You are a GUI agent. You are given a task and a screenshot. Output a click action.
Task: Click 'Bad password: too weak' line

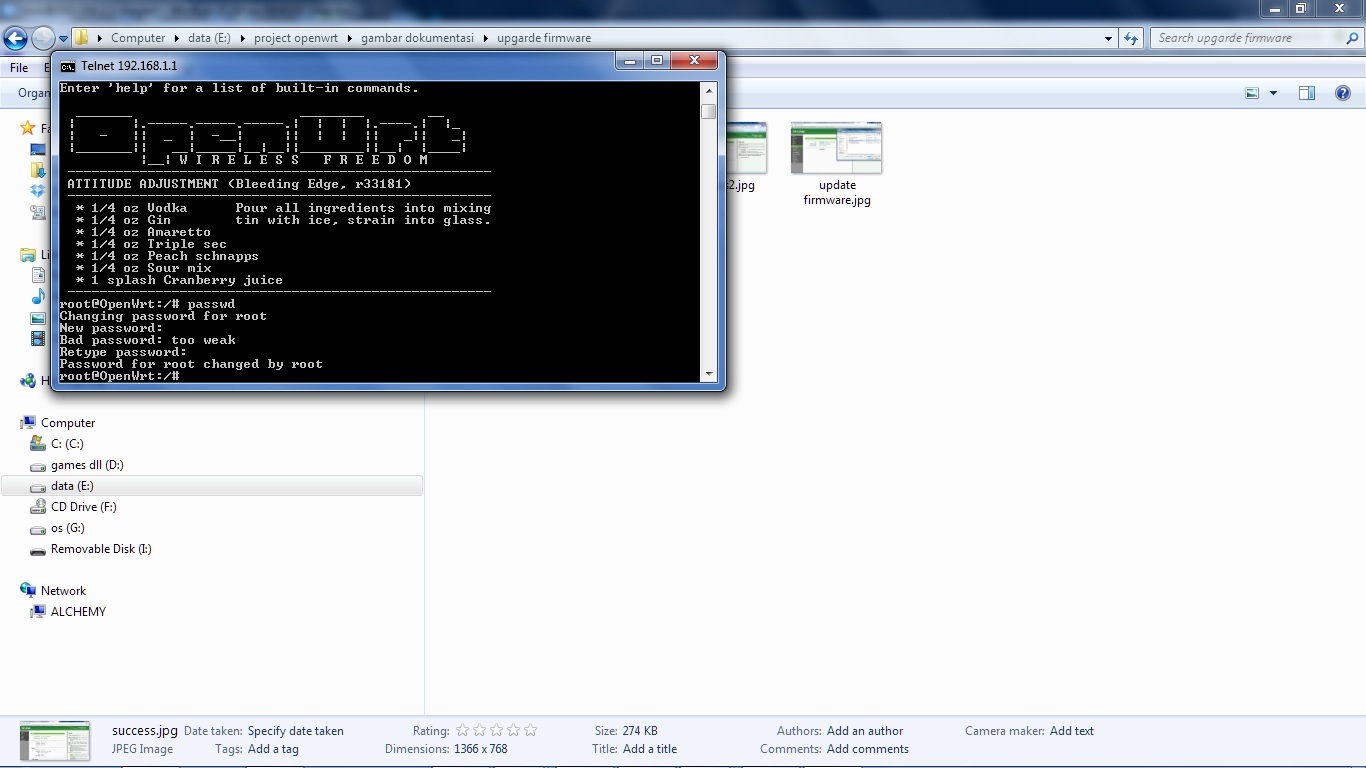tap(147, 340)
